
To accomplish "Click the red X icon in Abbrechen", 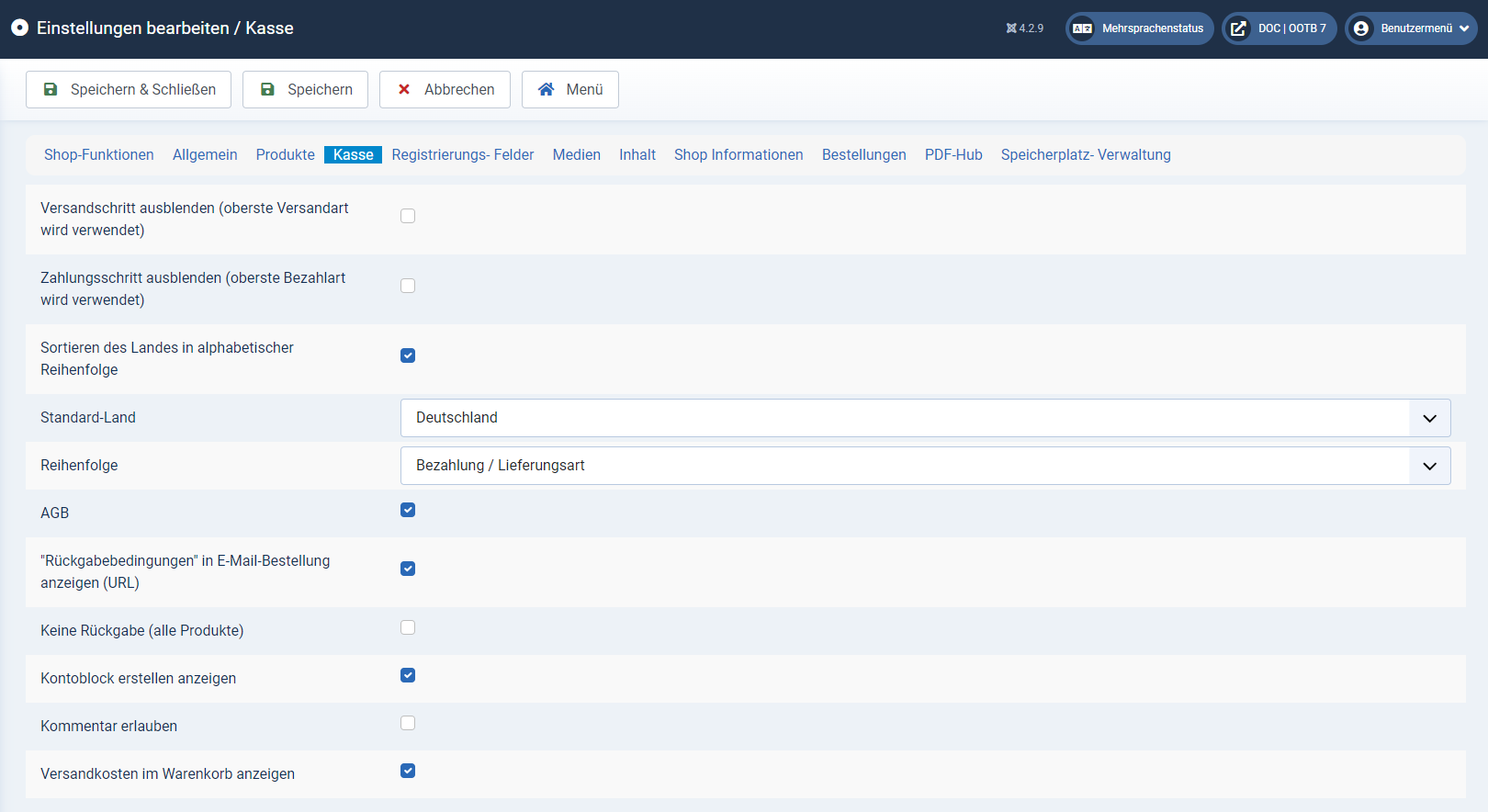I will pos(404,89).
